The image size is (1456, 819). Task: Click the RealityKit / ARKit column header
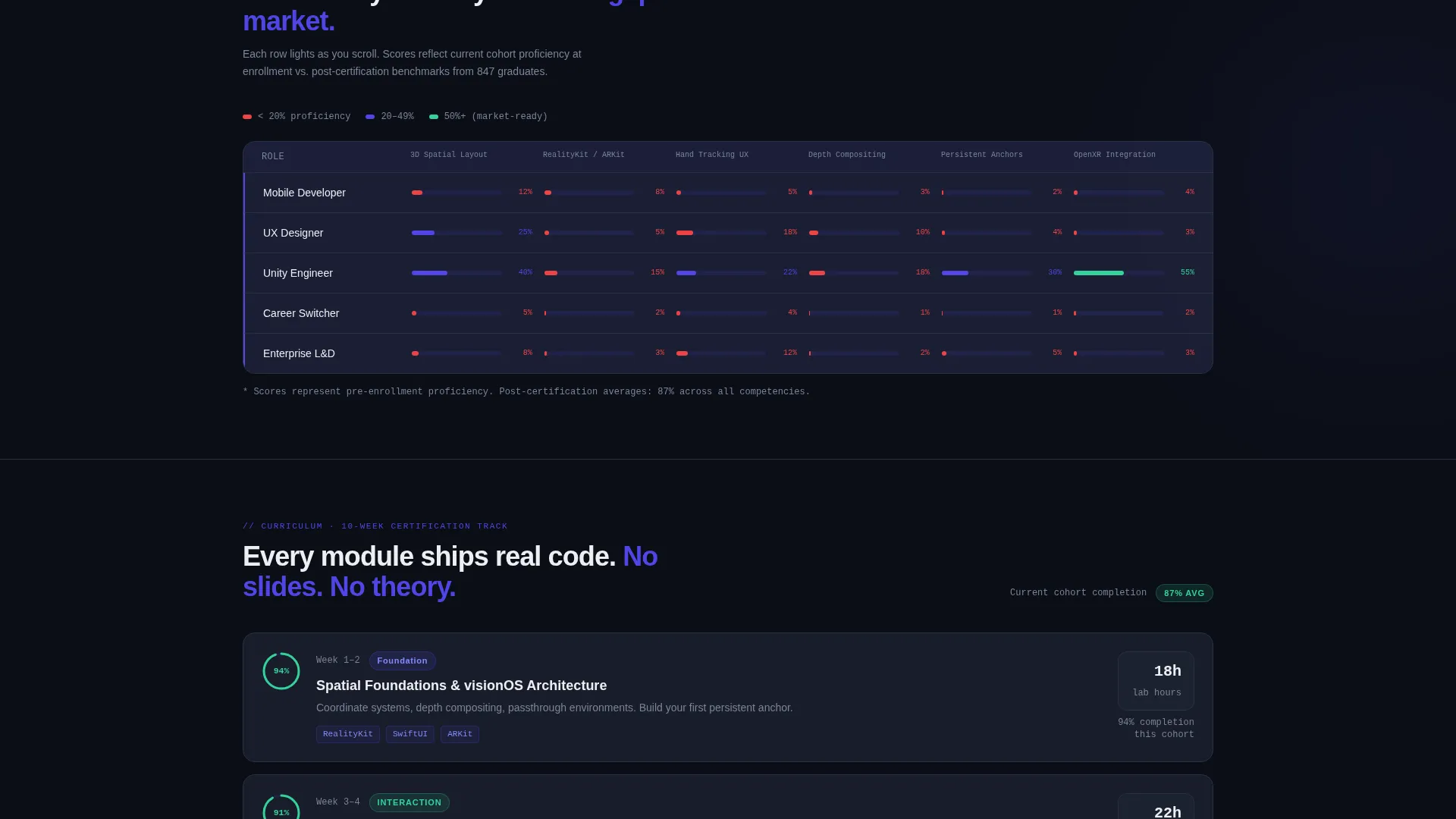click(x=584, y=155)
